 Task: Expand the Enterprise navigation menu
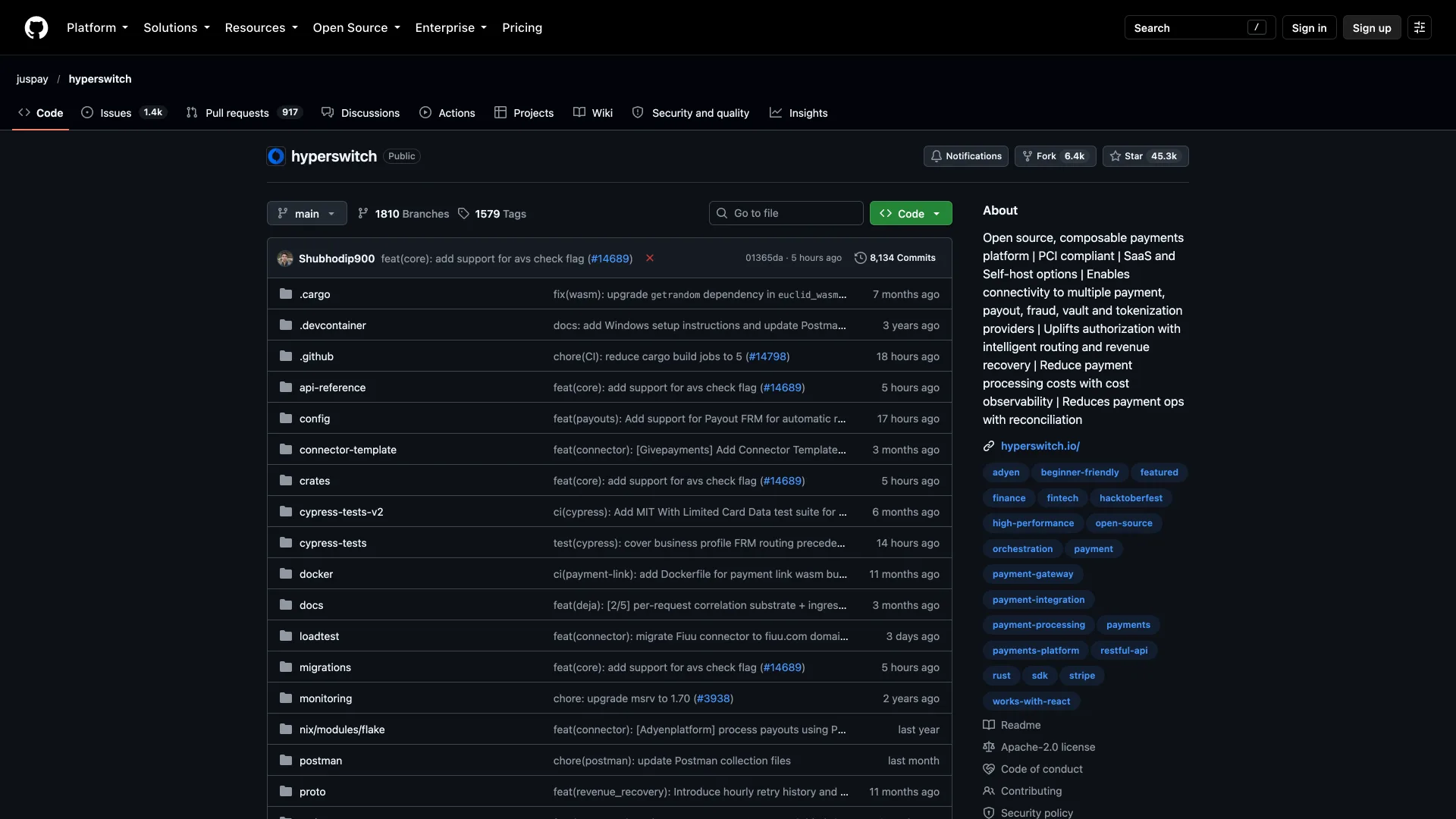[x=451, y=27]
